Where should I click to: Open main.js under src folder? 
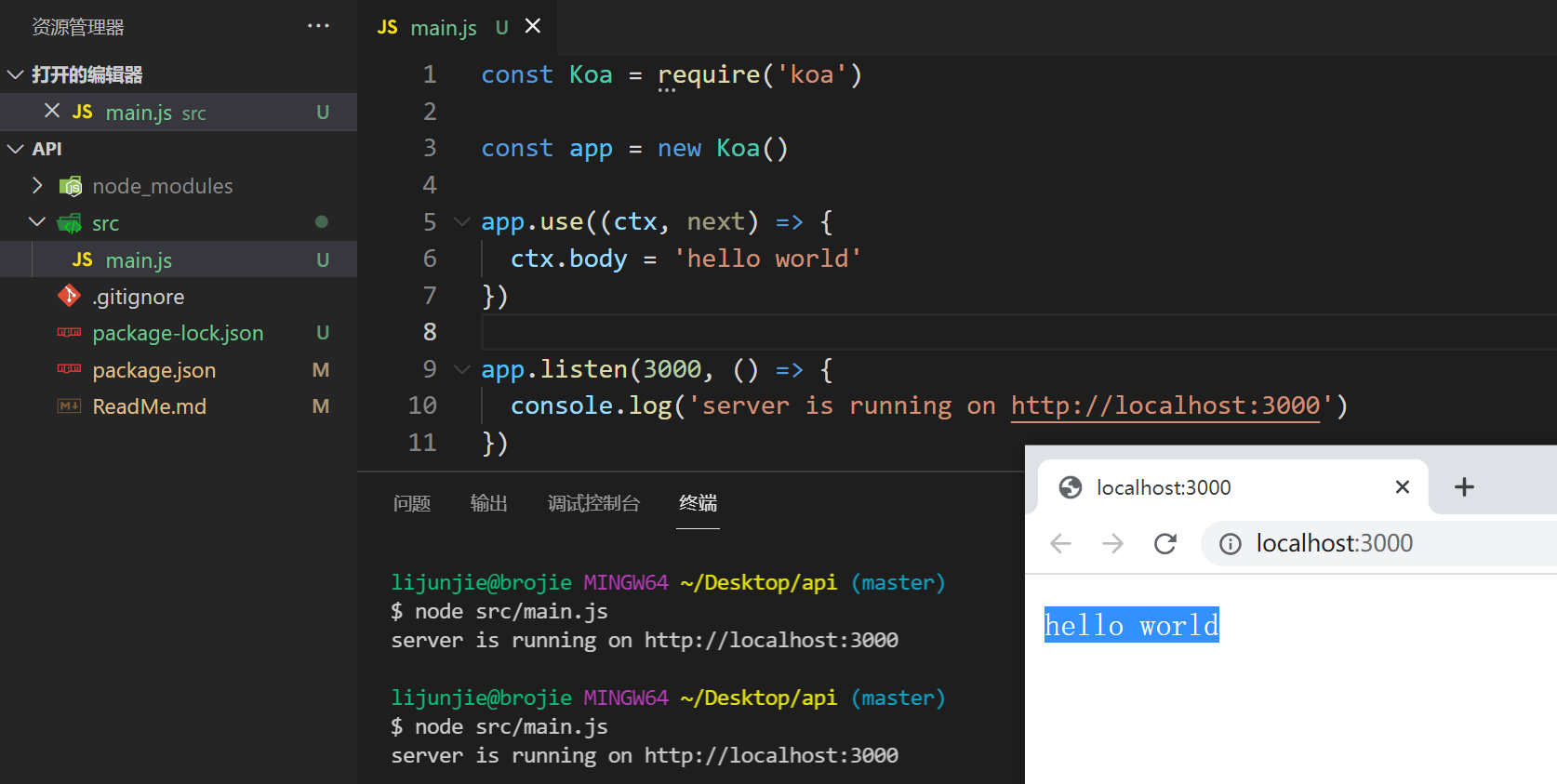tap(139, 260)
